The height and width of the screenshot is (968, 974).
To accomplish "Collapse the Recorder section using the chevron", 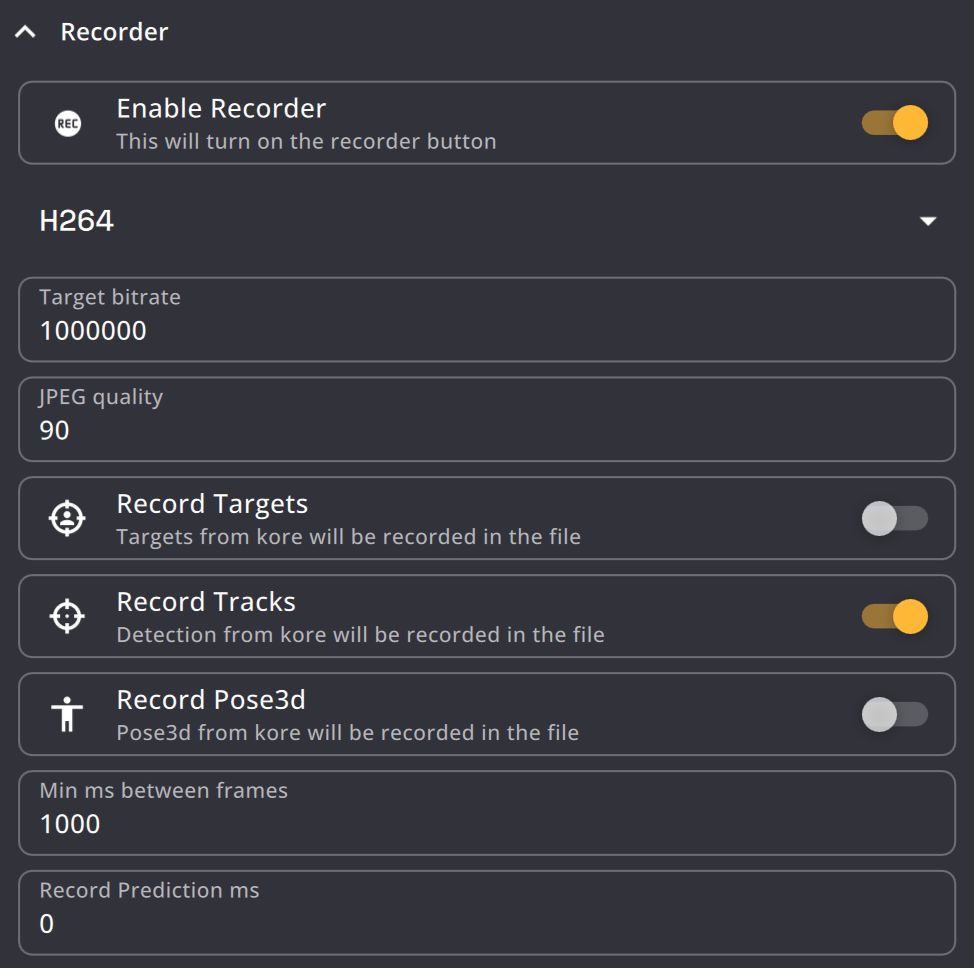I will pos(26,32).
